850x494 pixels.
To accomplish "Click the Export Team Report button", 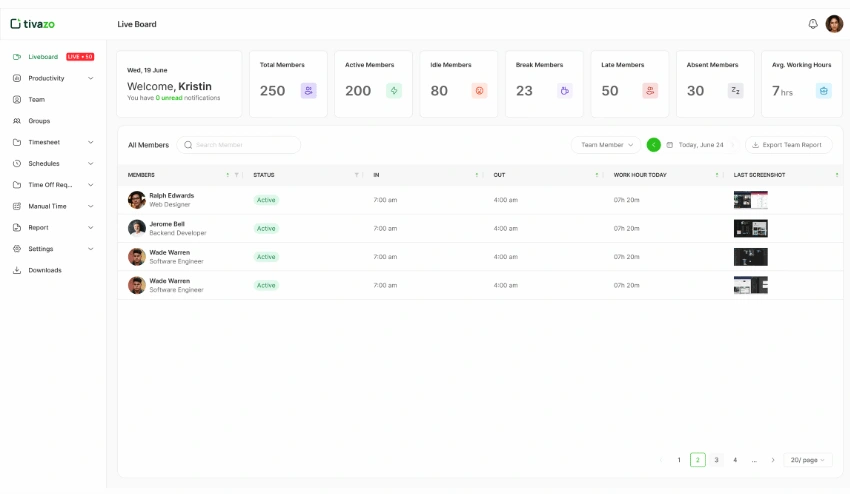I will [787, 145].
